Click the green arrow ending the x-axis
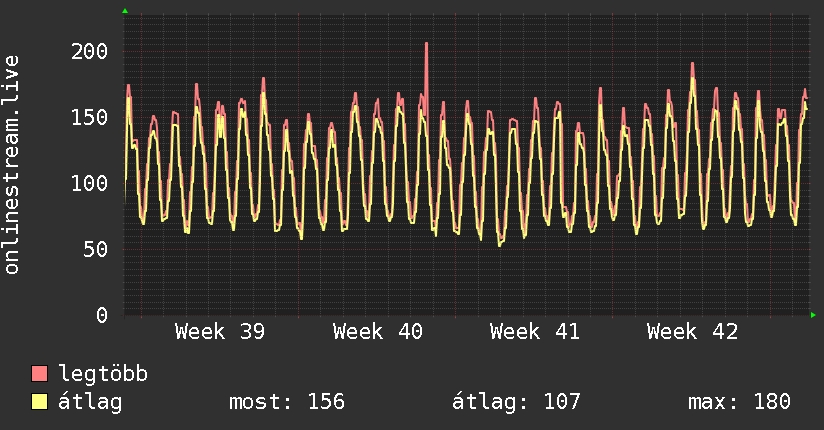Viewport: 824px width, 430px height. point(814,315)
